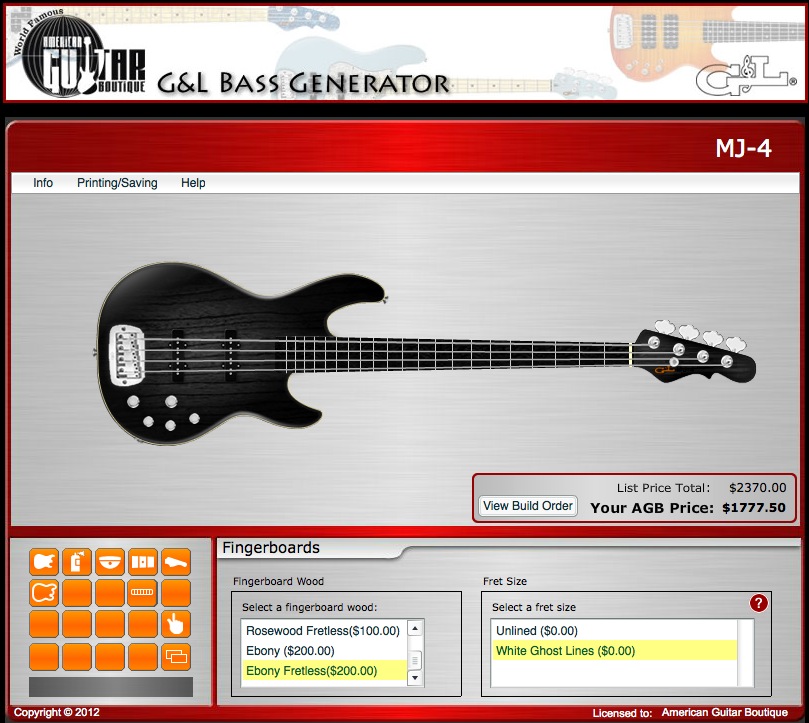Click the G&L logo in the banner
The height and width of the screenshot is (723, 809).
pos(746,75)
